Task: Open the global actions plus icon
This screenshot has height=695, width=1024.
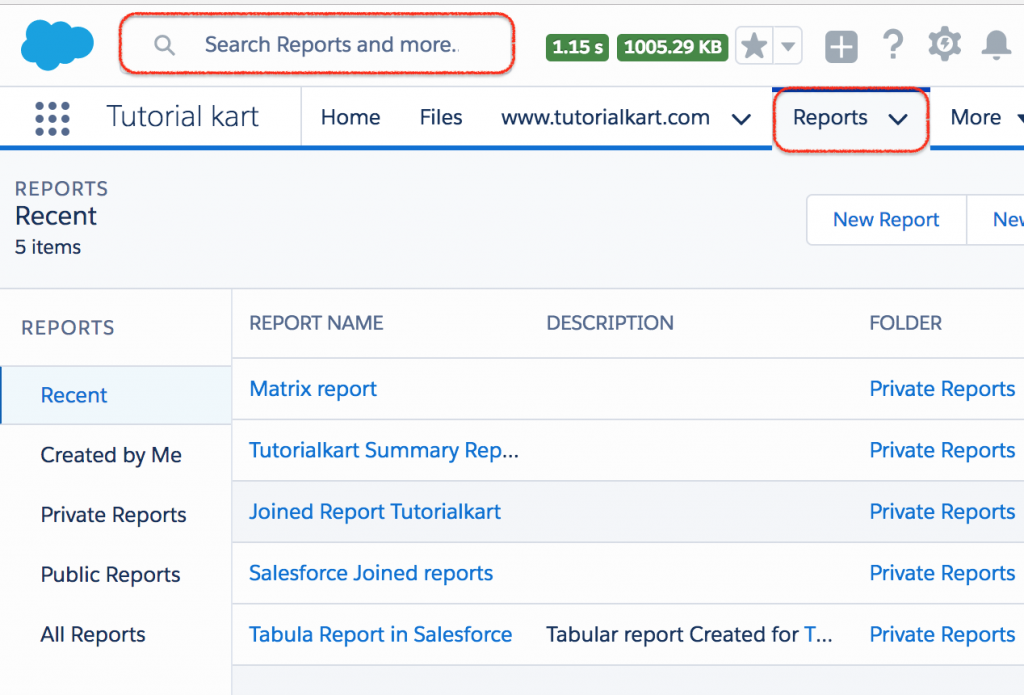Action: (x=841, y=46)
